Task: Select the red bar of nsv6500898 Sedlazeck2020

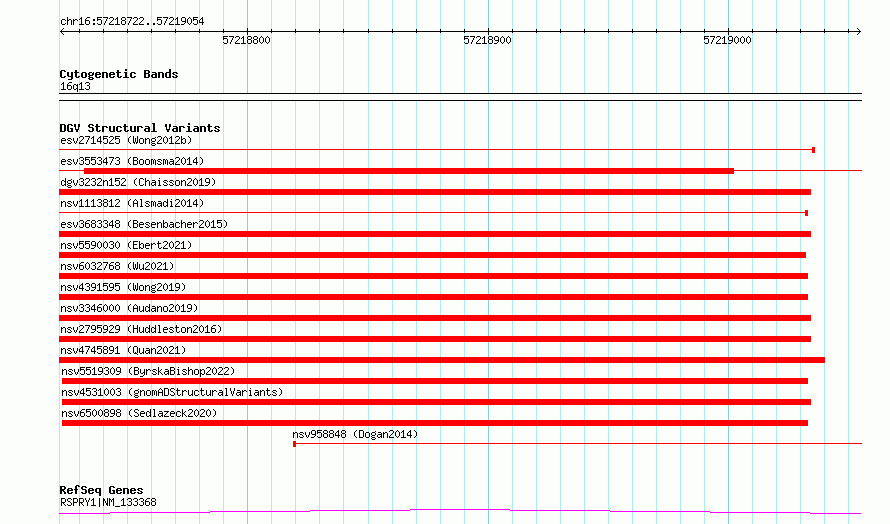Action: tap(435, 423)
